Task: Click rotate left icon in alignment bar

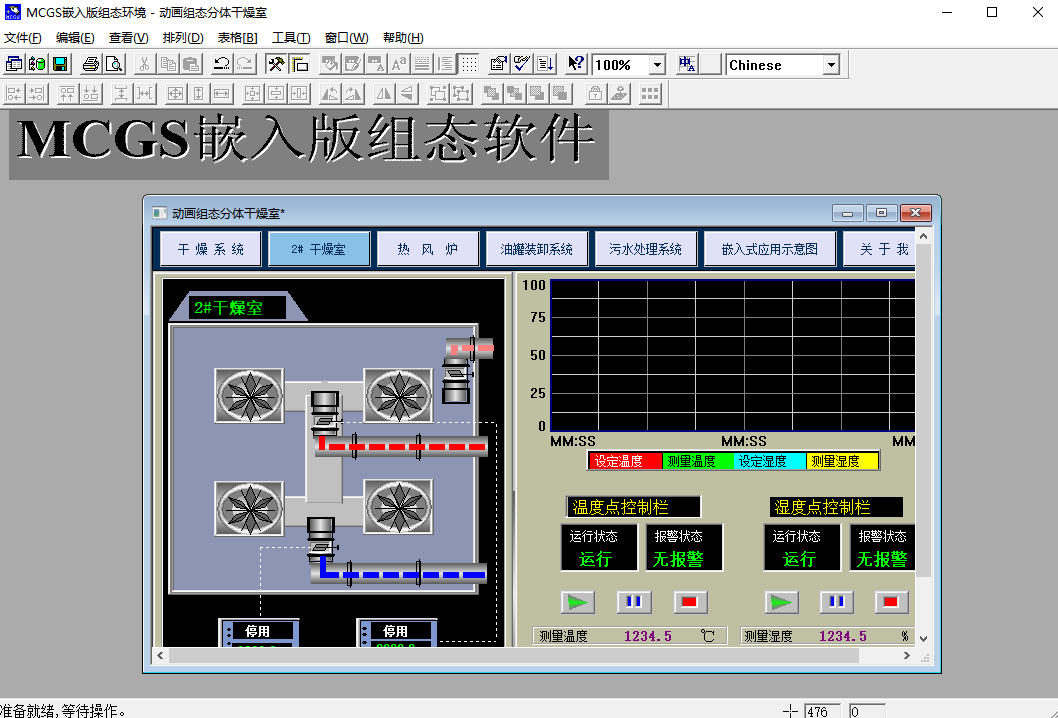Action: [x=329, y=93]
